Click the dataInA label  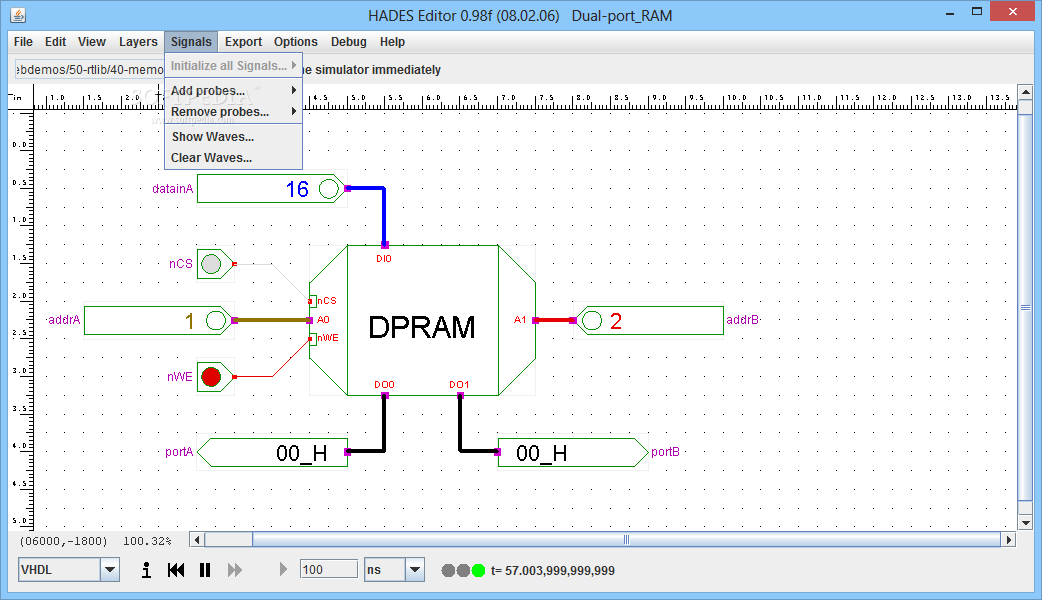(x=173, y=189)
